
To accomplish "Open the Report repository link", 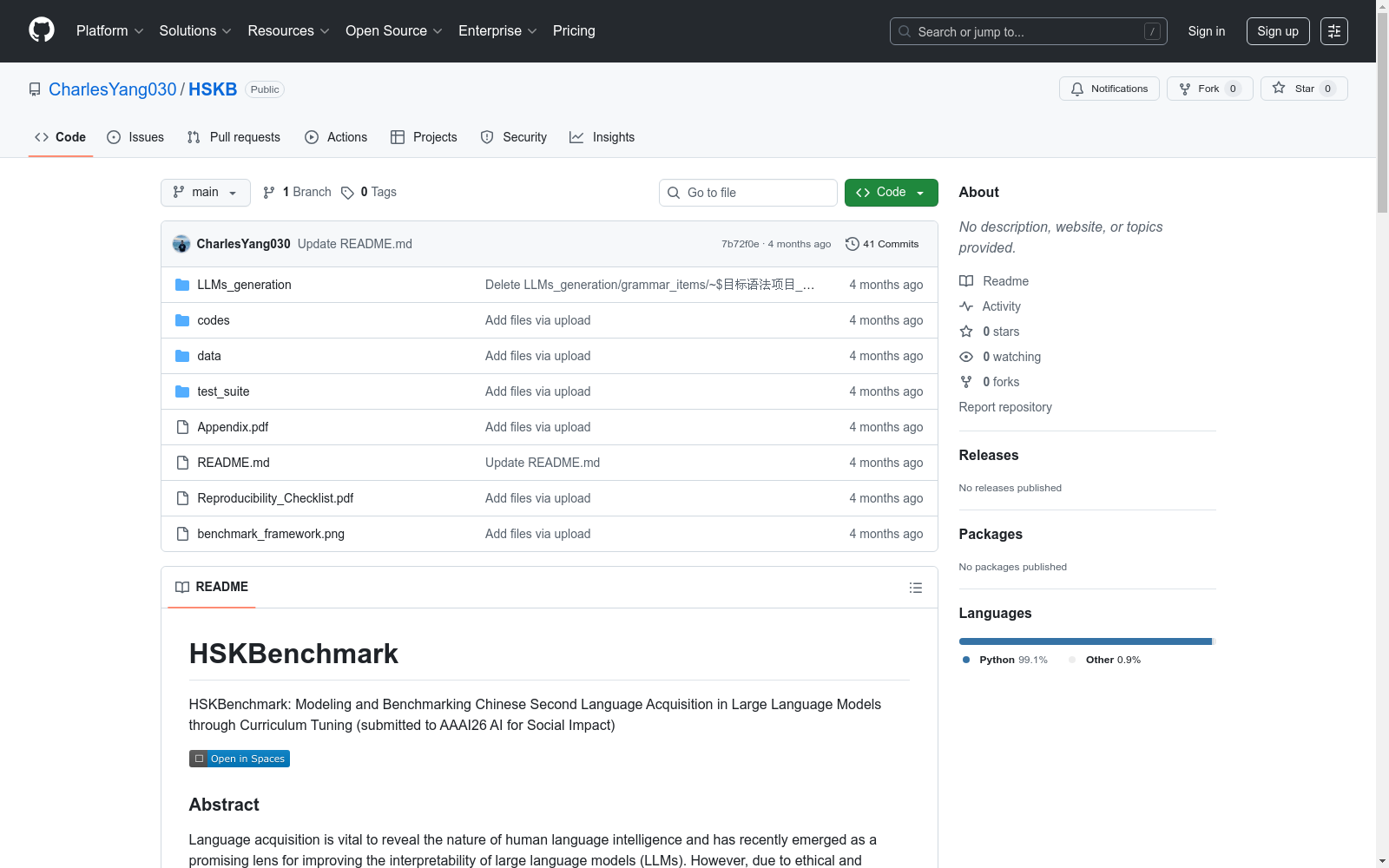I will (x=1005, y=407).
